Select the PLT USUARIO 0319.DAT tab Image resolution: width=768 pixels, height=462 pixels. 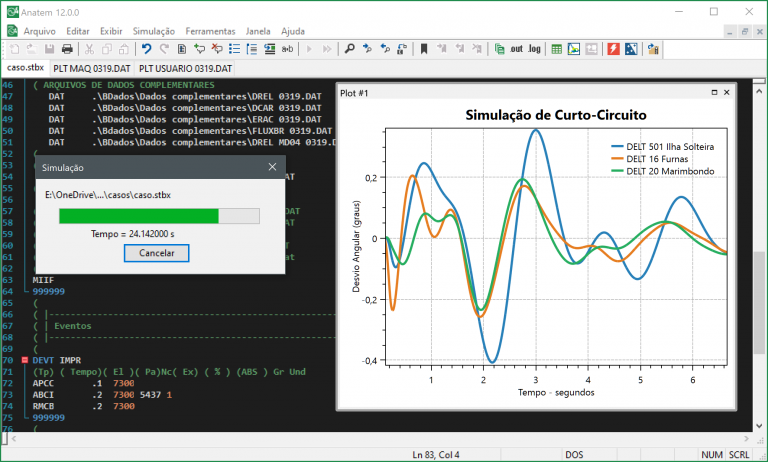pos(186,68)
